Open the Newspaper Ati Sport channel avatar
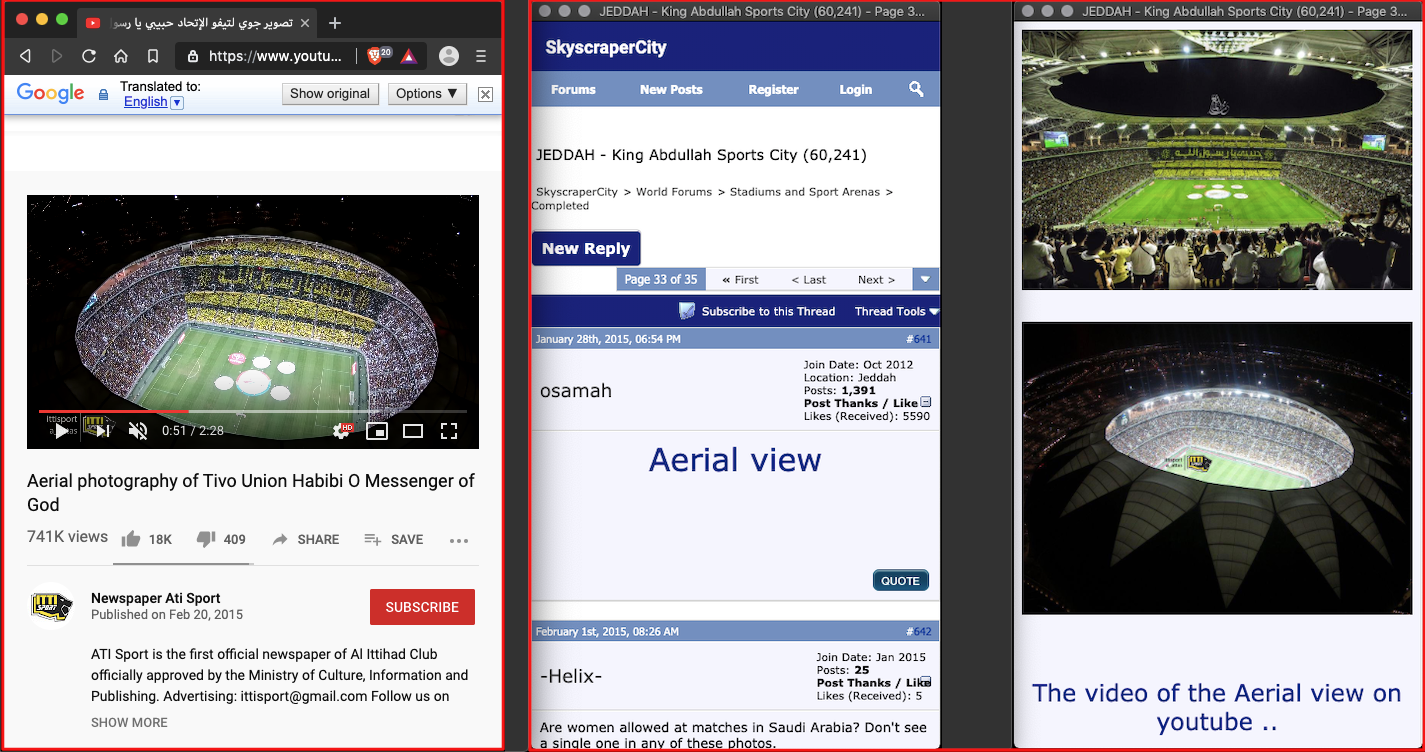1425x752 pixels. pyautogui.click(x=51, y=606)
